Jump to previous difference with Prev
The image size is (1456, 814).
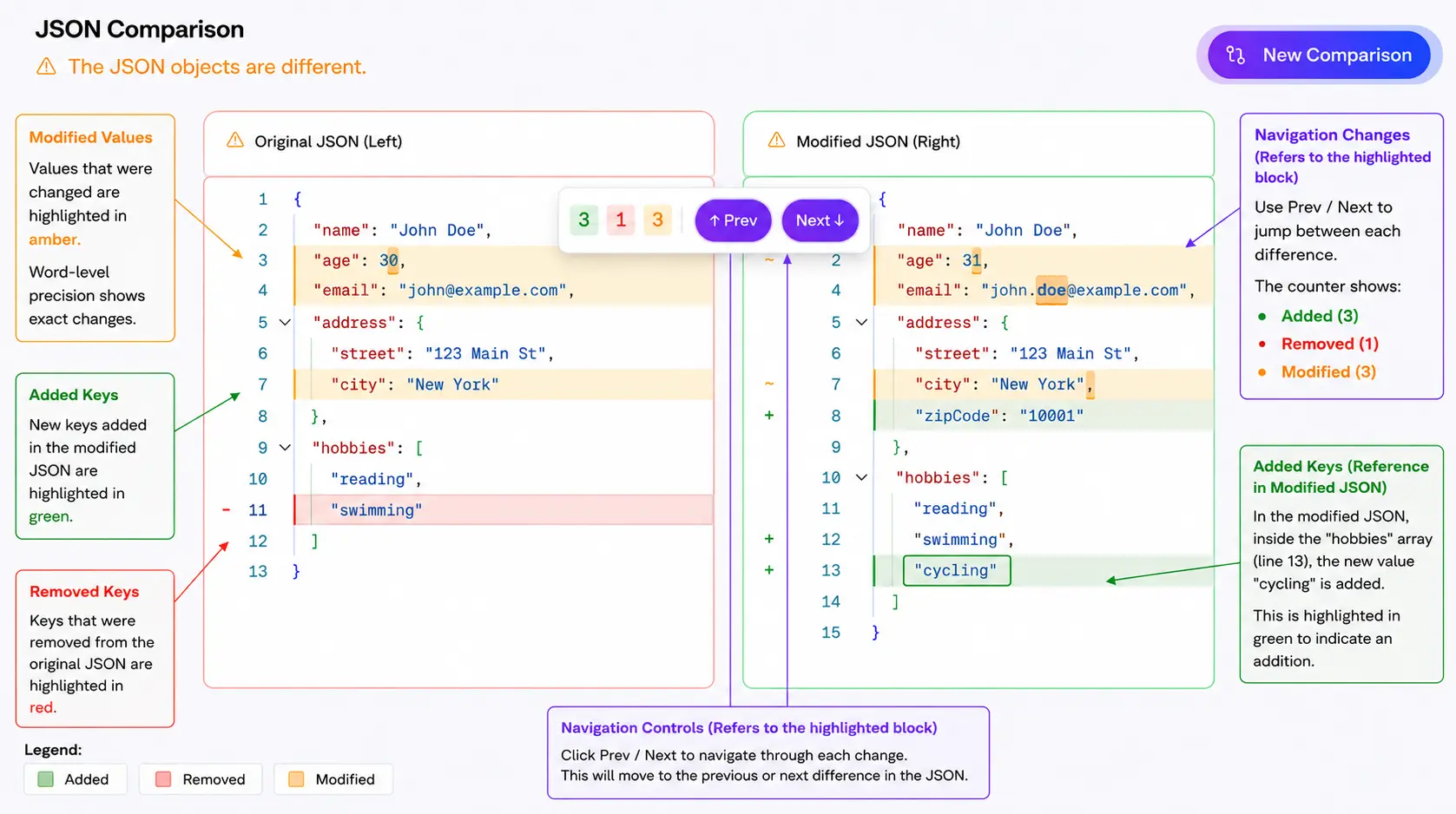point(733,220)
